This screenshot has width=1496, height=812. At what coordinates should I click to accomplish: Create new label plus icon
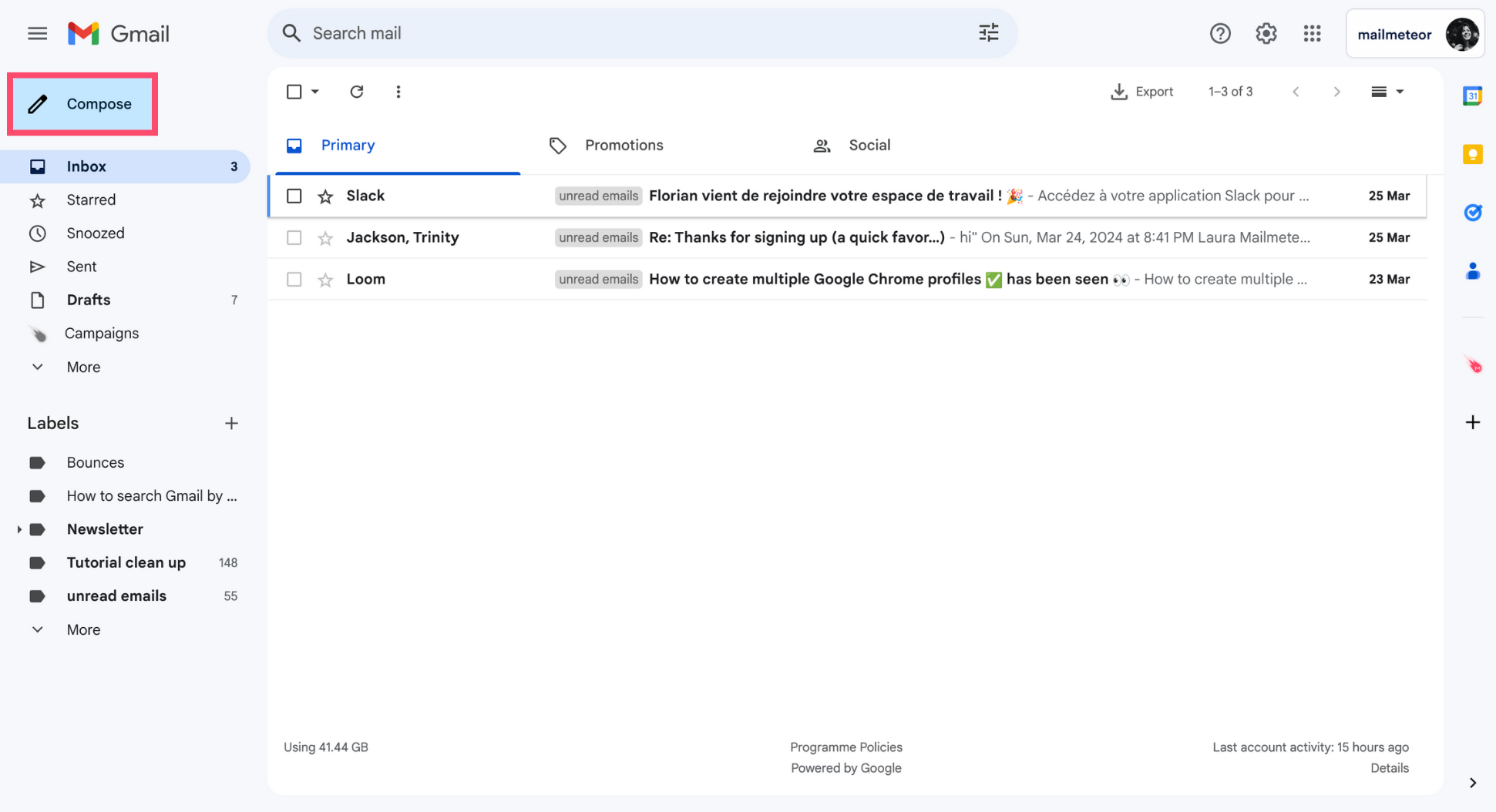[231, 423]
